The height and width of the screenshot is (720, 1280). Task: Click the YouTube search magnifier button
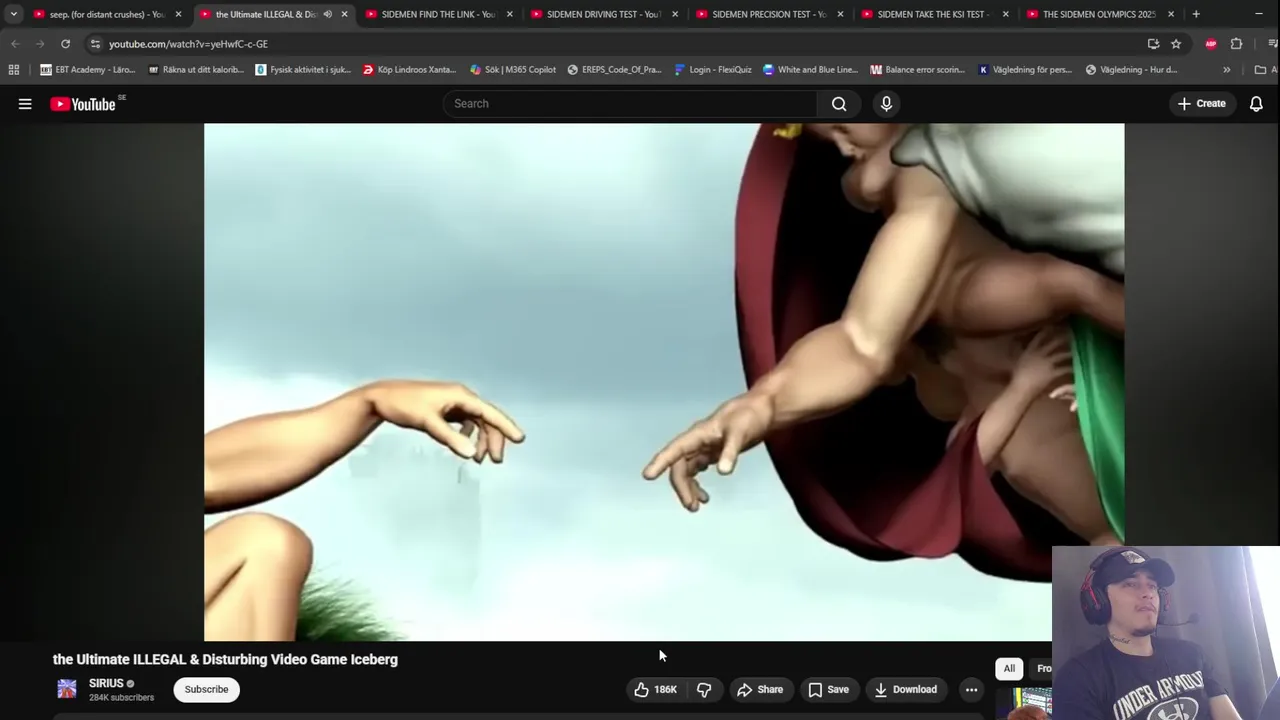[x=839, y=104]
